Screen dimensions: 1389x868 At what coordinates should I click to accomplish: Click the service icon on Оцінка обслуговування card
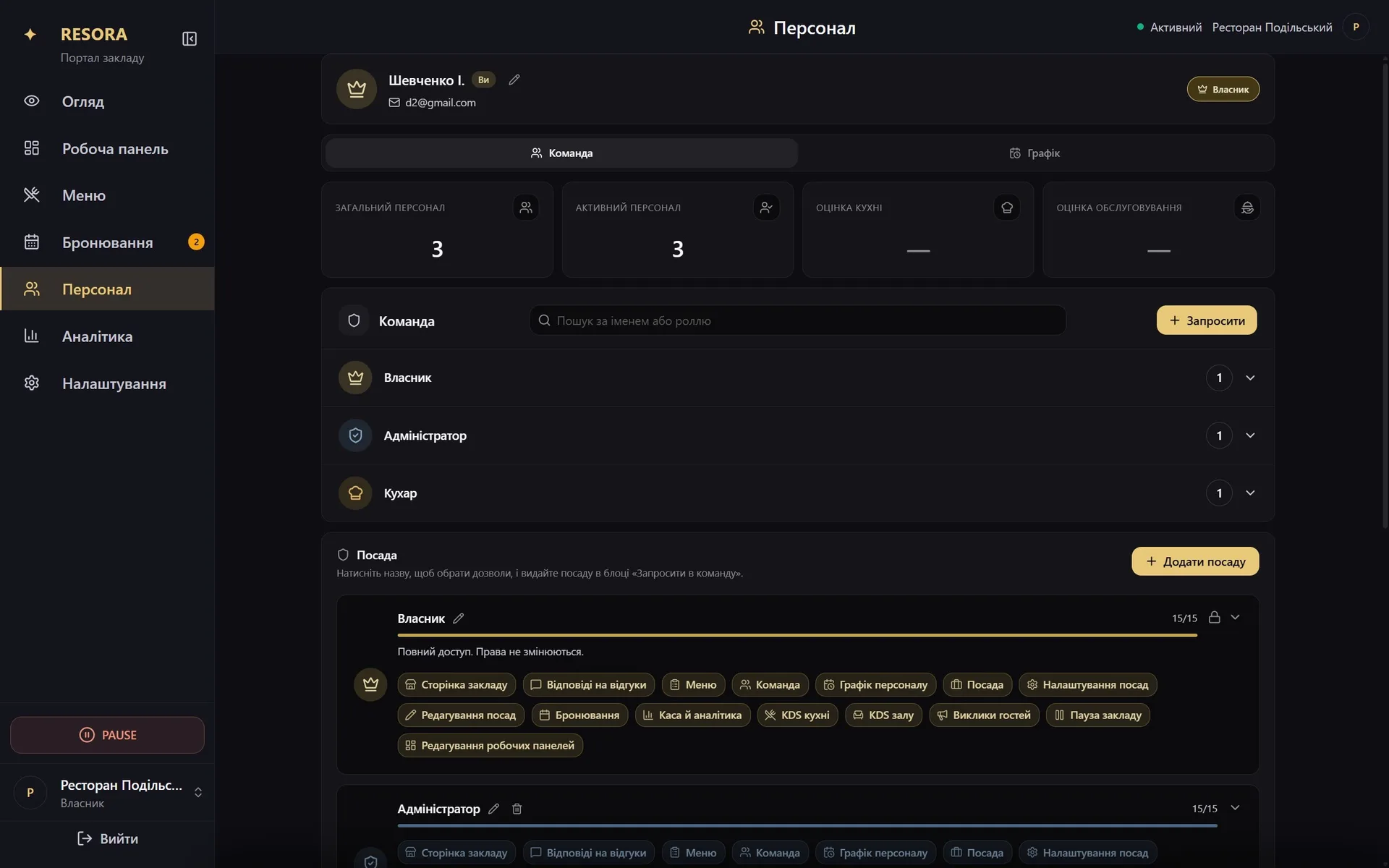coord(1247,208)
